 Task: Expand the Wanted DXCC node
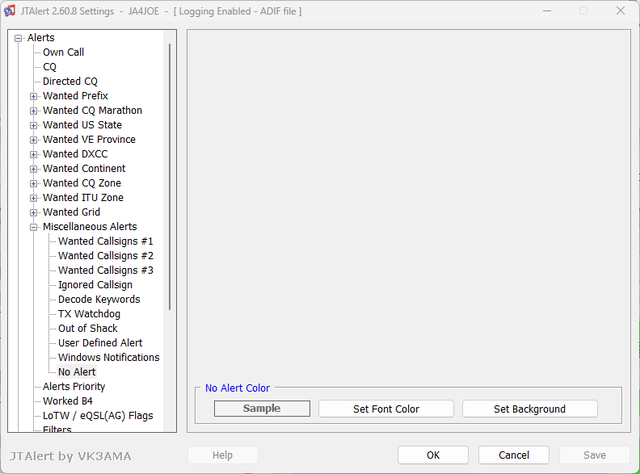point(33,155)
